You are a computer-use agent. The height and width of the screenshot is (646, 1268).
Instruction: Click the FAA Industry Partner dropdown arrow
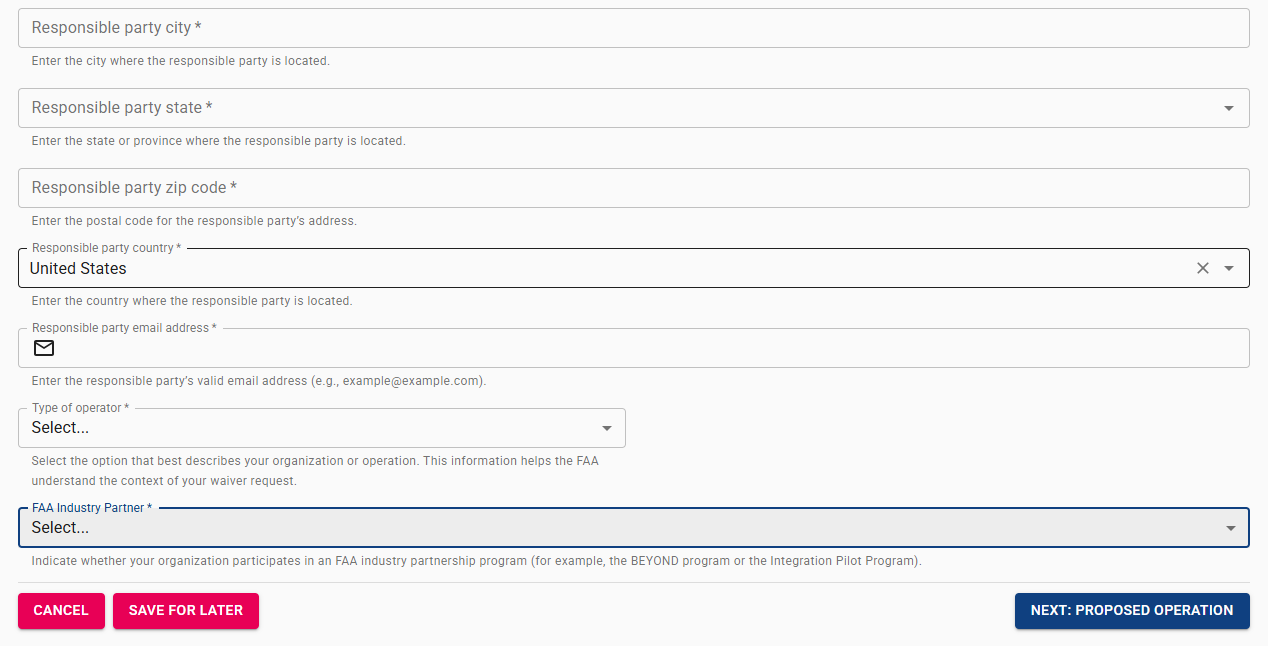[1230, 528]
